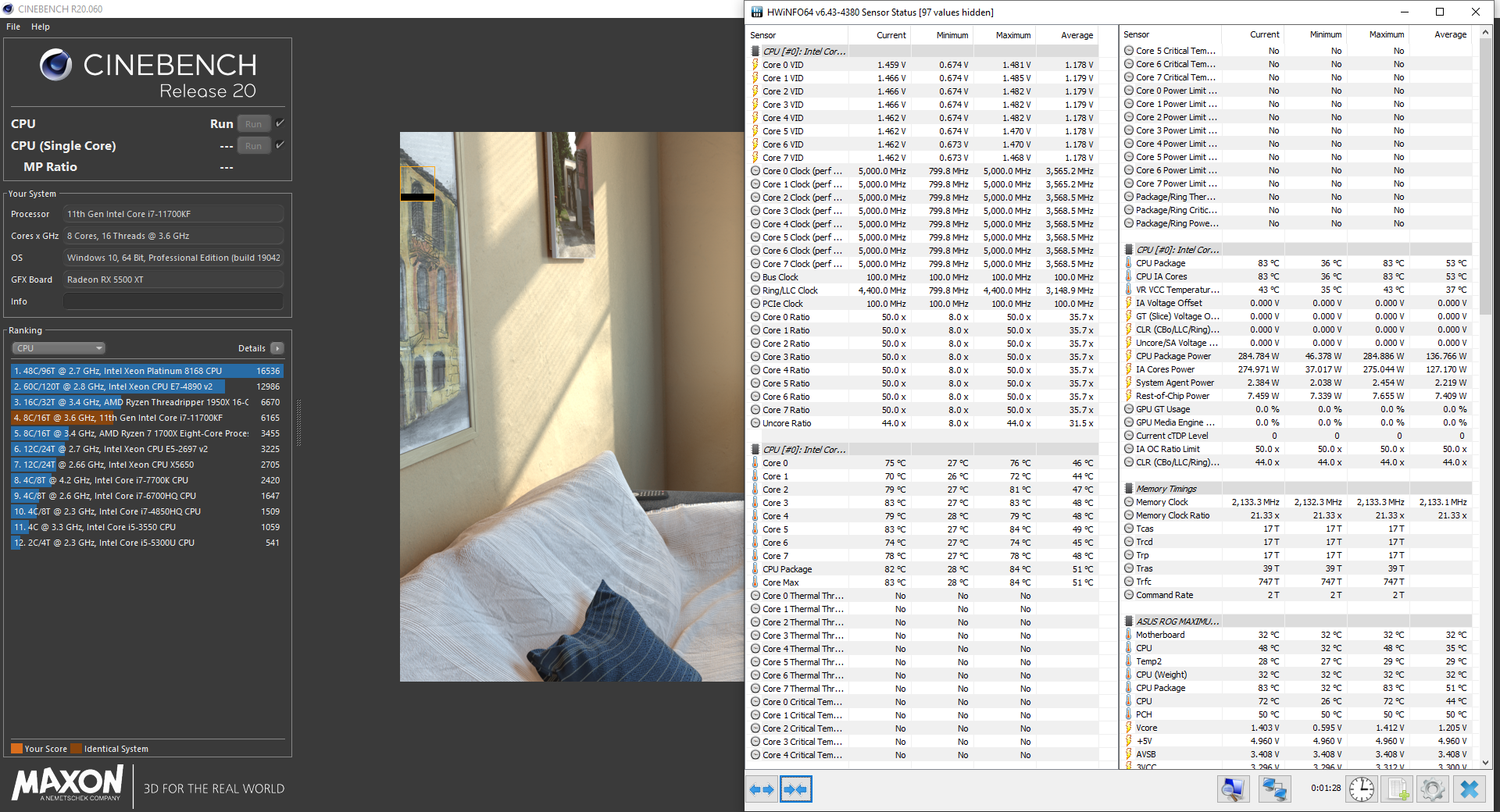The image size is (1500, 812).
Task: Click the IA Cores Power sensor label
Action: [x=1165, y=369]
